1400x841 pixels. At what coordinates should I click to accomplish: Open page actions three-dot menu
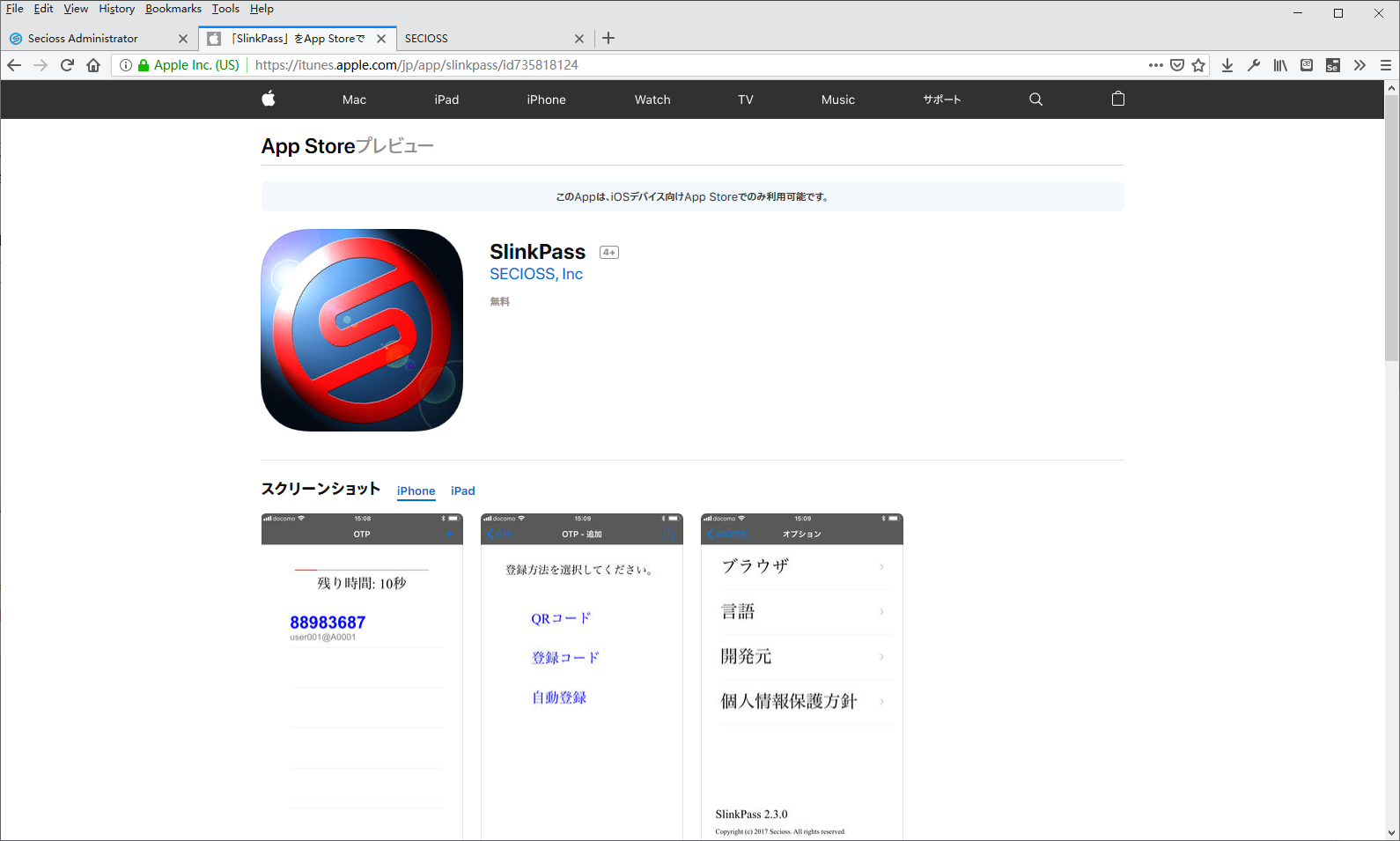coord(1155,65)
